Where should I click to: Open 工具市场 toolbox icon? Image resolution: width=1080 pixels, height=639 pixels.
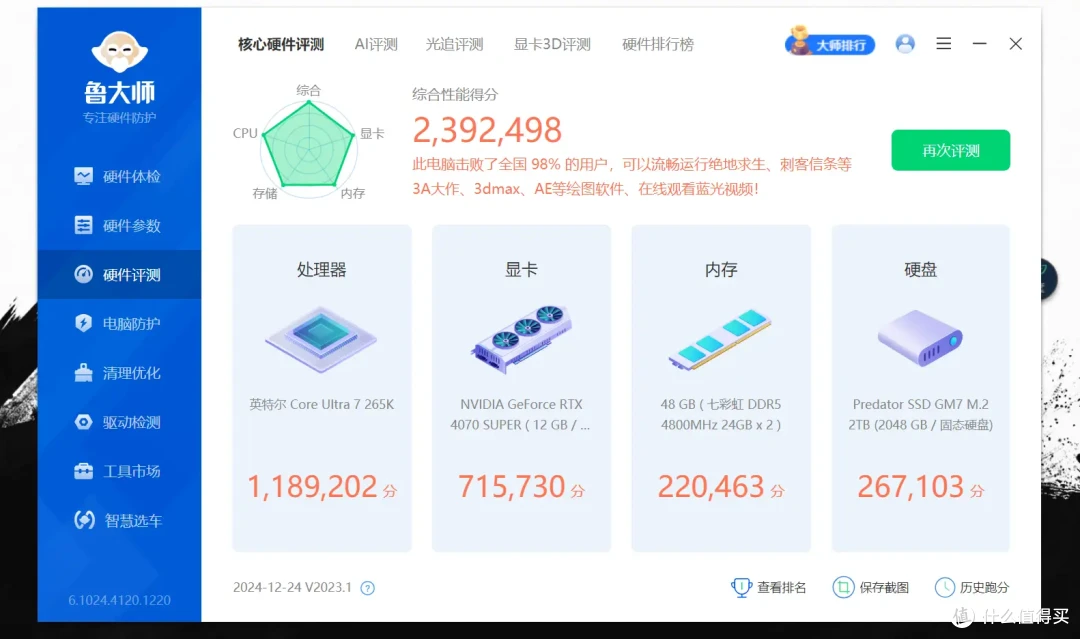point(83,471)
